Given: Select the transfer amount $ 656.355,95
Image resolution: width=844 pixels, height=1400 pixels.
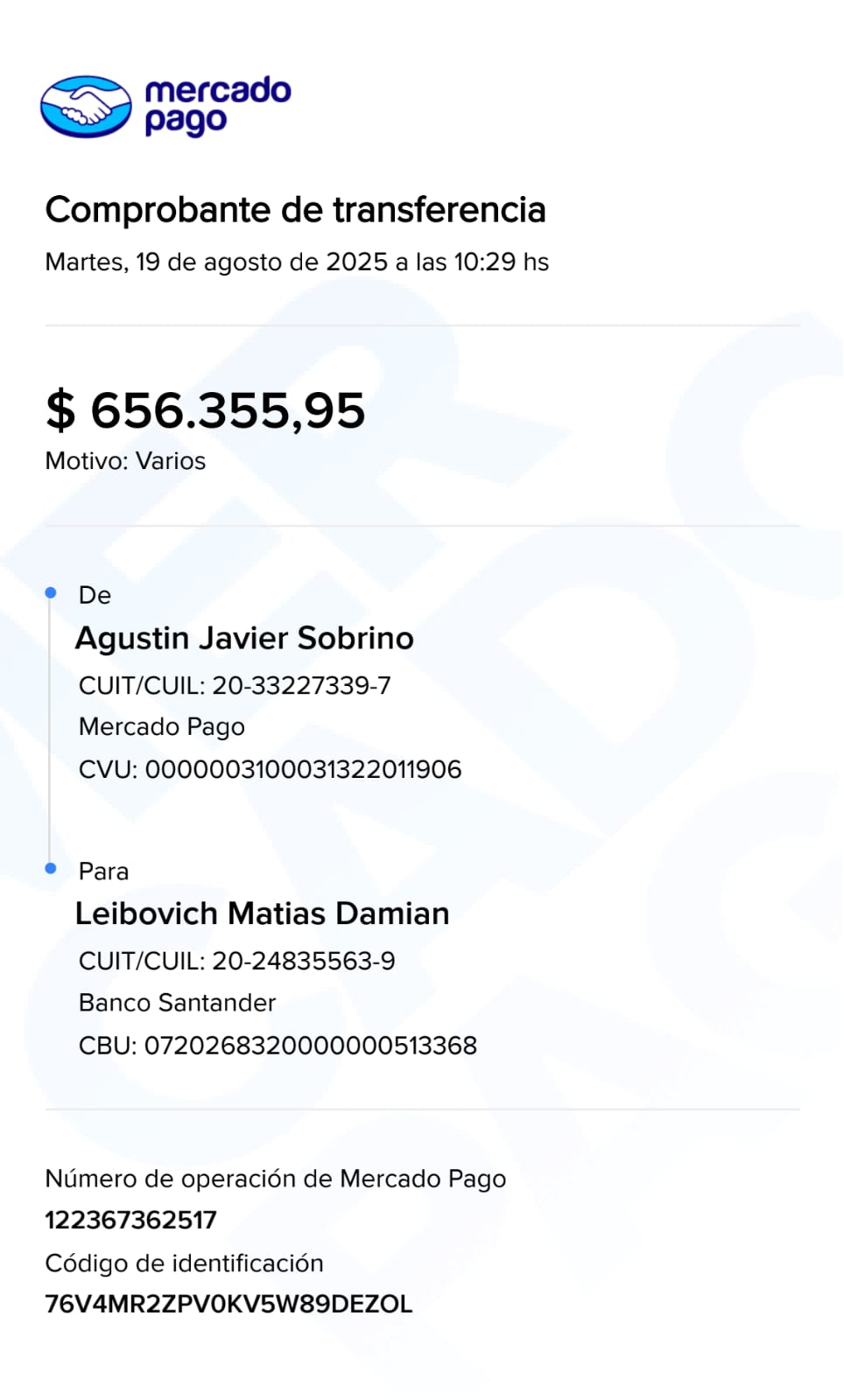Looking at the screenshot, I should pyautogui.click(x=206, y=410).
